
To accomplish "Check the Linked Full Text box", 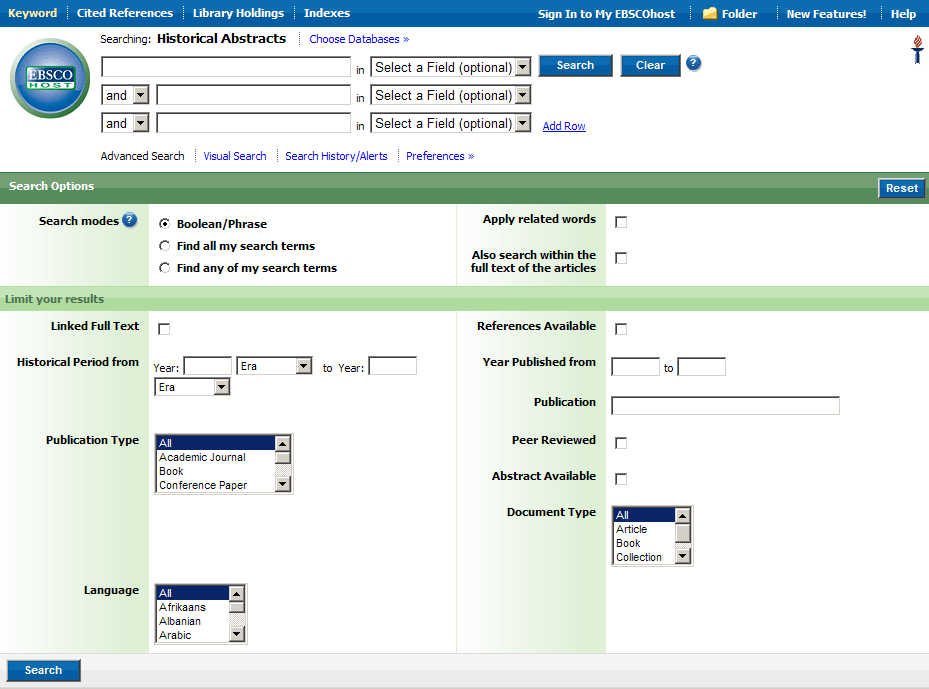I will point(164,329).
